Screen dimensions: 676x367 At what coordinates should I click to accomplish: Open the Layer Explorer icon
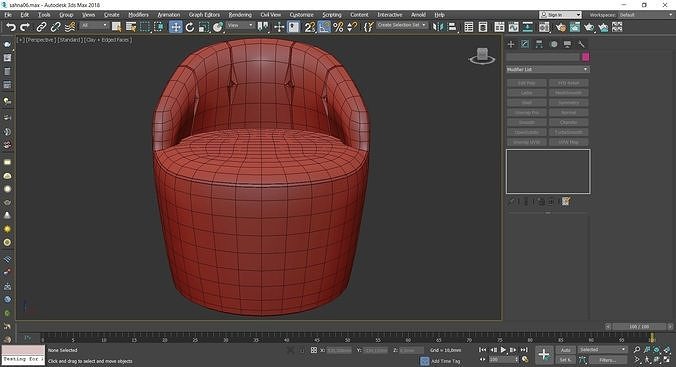coord(483,27)
